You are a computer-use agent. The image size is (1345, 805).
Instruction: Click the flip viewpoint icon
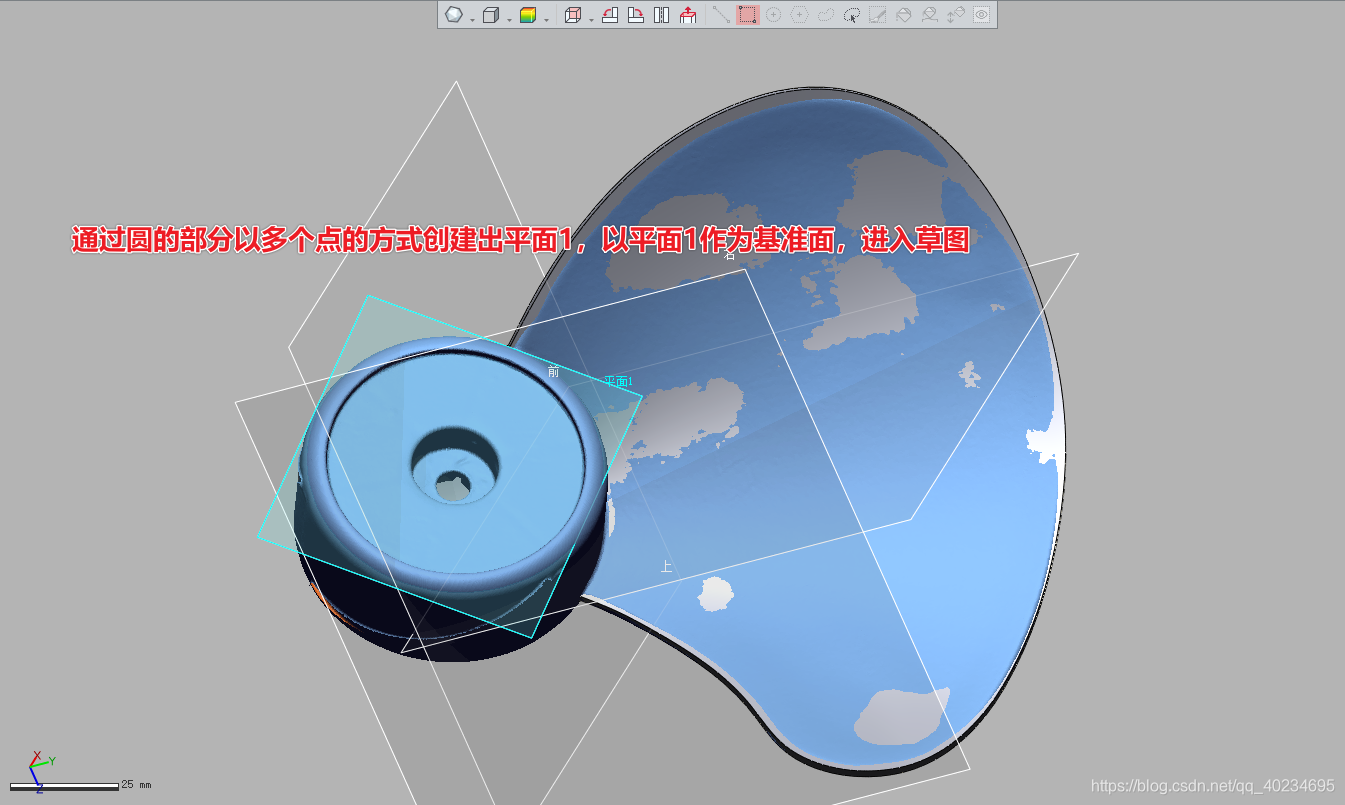pyautogui.click(x=661, y=15)
